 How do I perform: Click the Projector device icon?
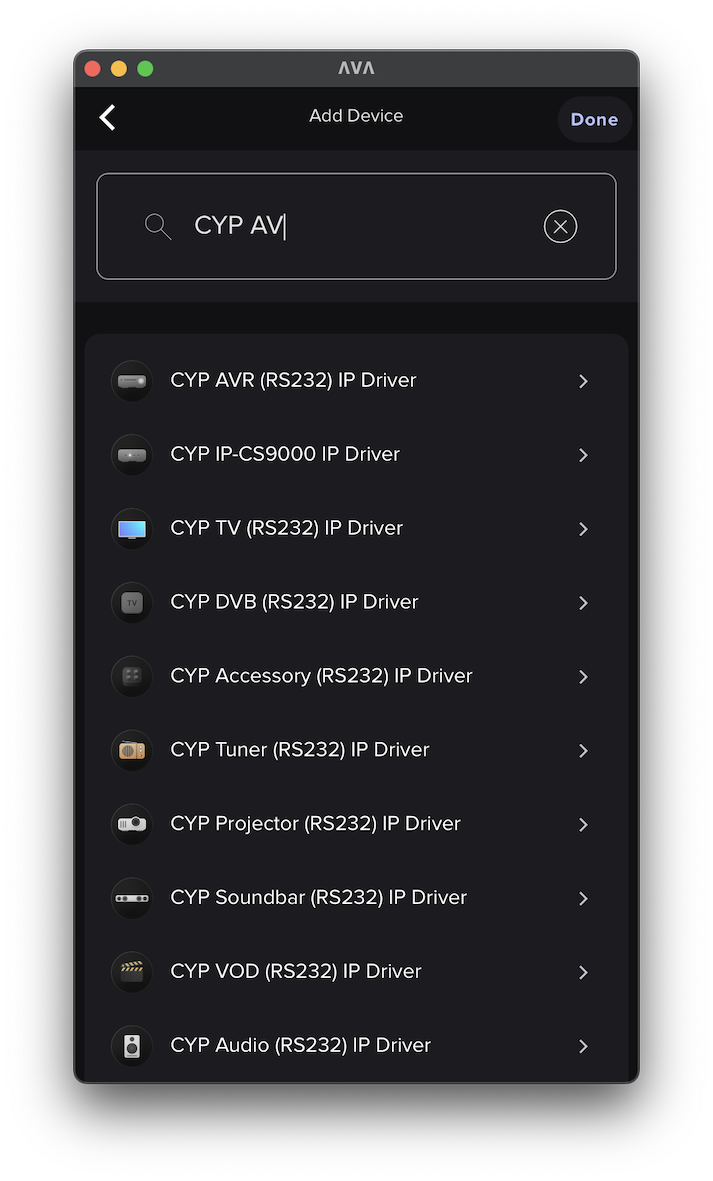(x=131, y=824)
